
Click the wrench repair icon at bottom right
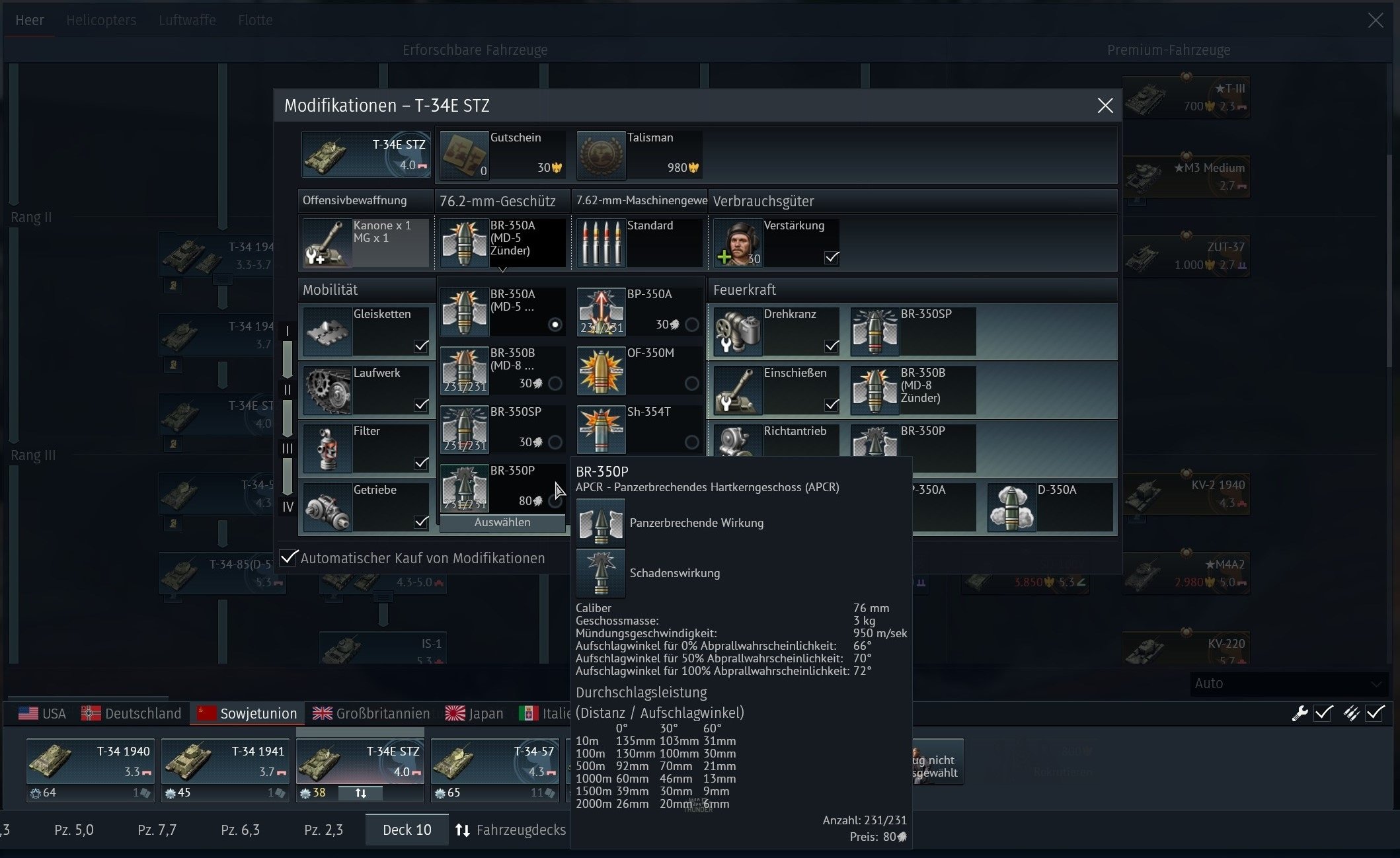pyautogui.click(x=1300, y=713)
